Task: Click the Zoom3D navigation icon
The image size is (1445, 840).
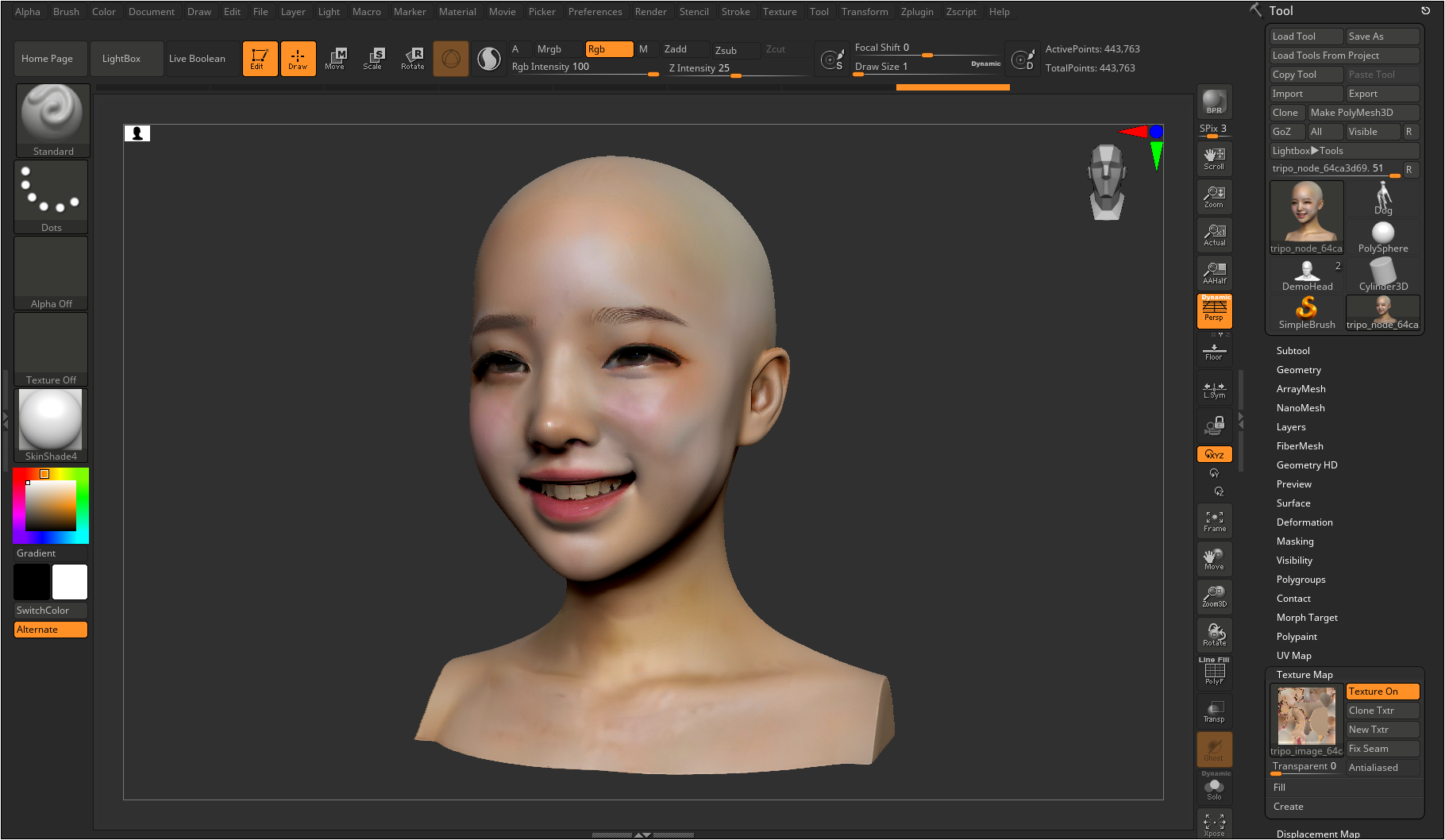Action: [1214, 596]
